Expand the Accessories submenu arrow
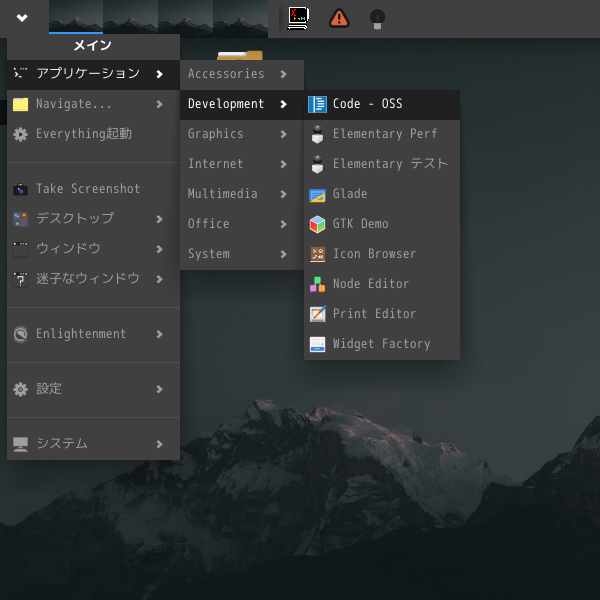600x600 pixels. [283, 74]
